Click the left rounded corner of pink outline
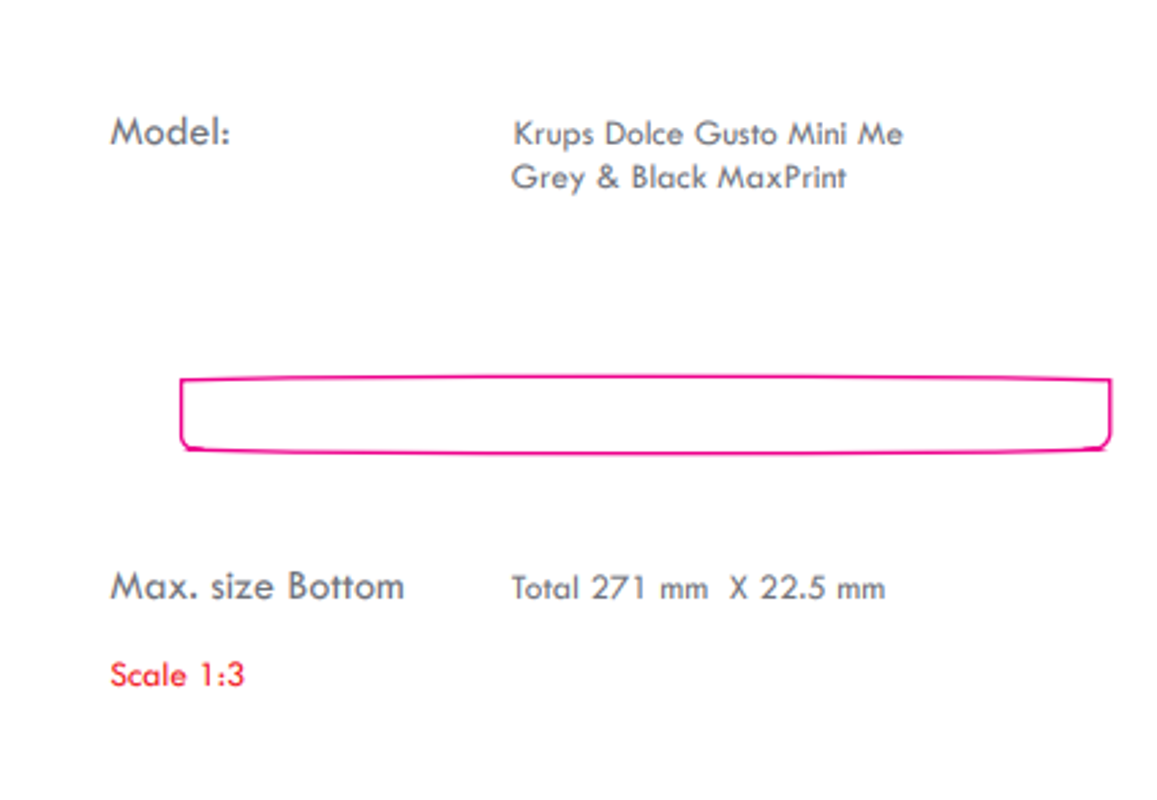This screenshot has height=800, width=1157. [x=187, y=443]
